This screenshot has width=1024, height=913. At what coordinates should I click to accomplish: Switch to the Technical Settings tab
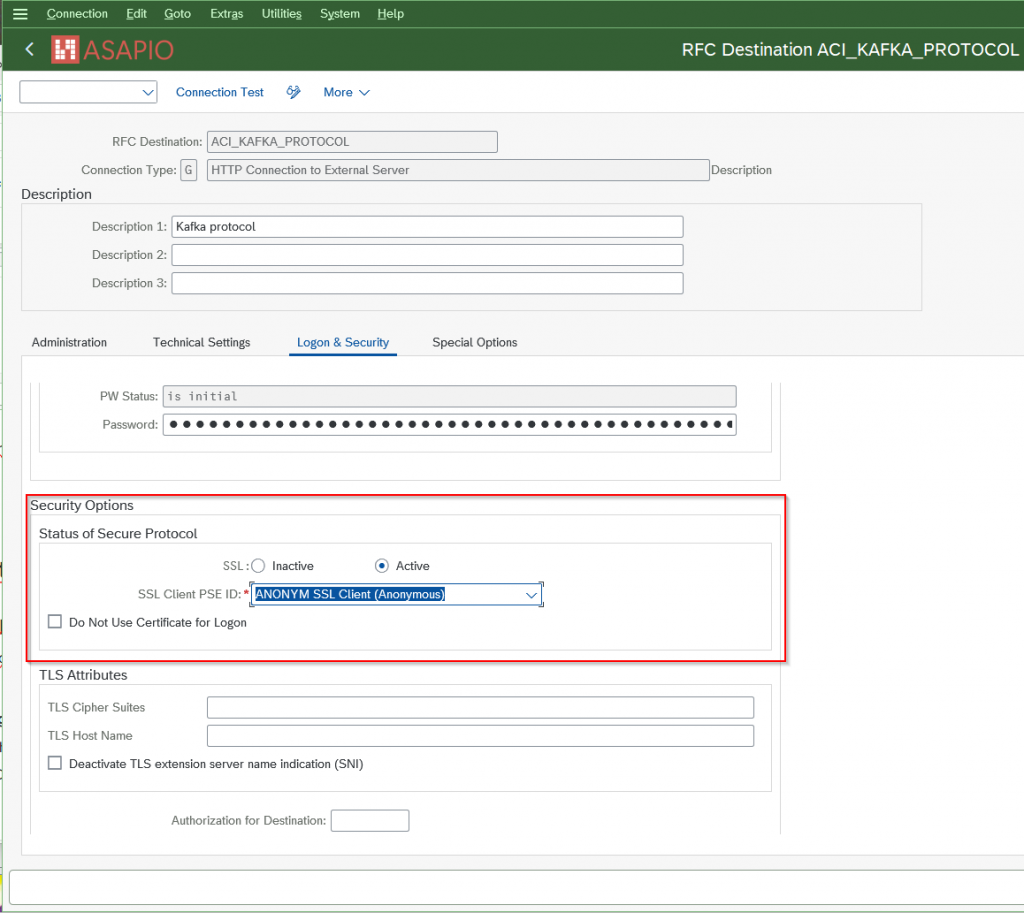click(201, 342)
